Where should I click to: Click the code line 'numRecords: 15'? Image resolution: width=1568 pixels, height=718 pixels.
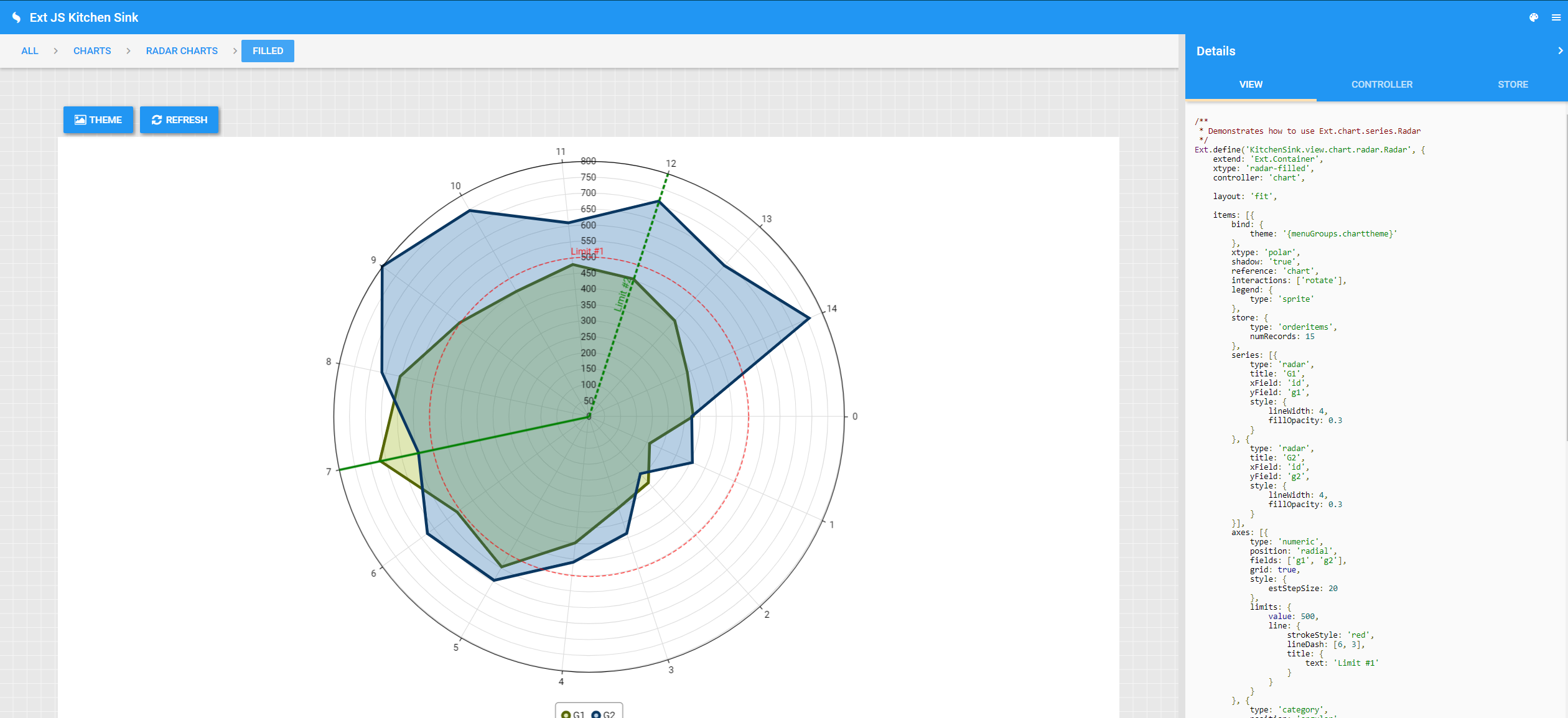coord(1282,337)
